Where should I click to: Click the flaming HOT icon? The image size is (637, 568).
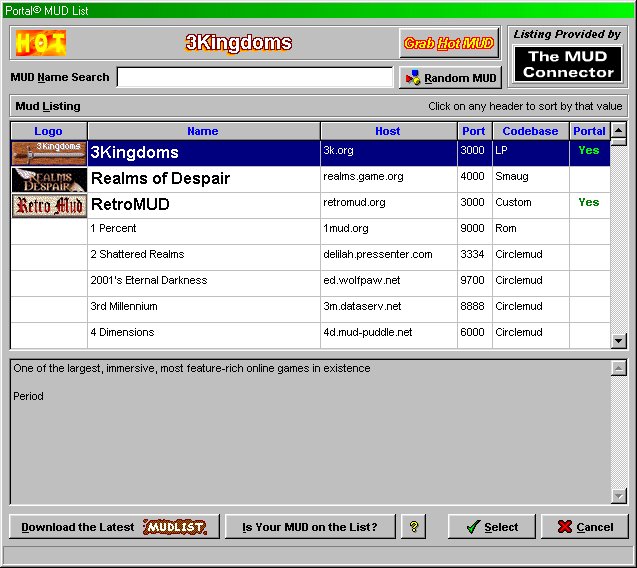(41, 43)
